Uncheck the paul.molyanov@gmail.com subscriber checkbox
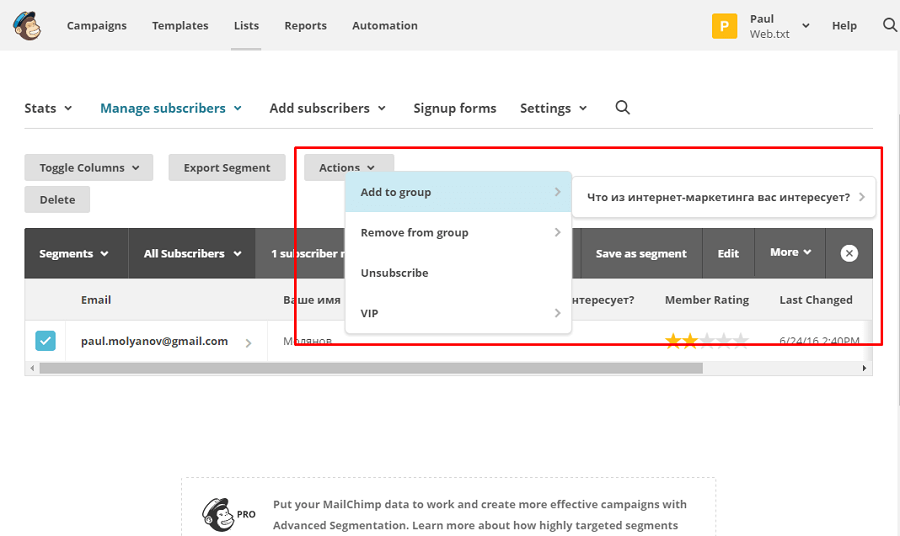The height and width of the screenshot is (536, 900). (46, 341)
